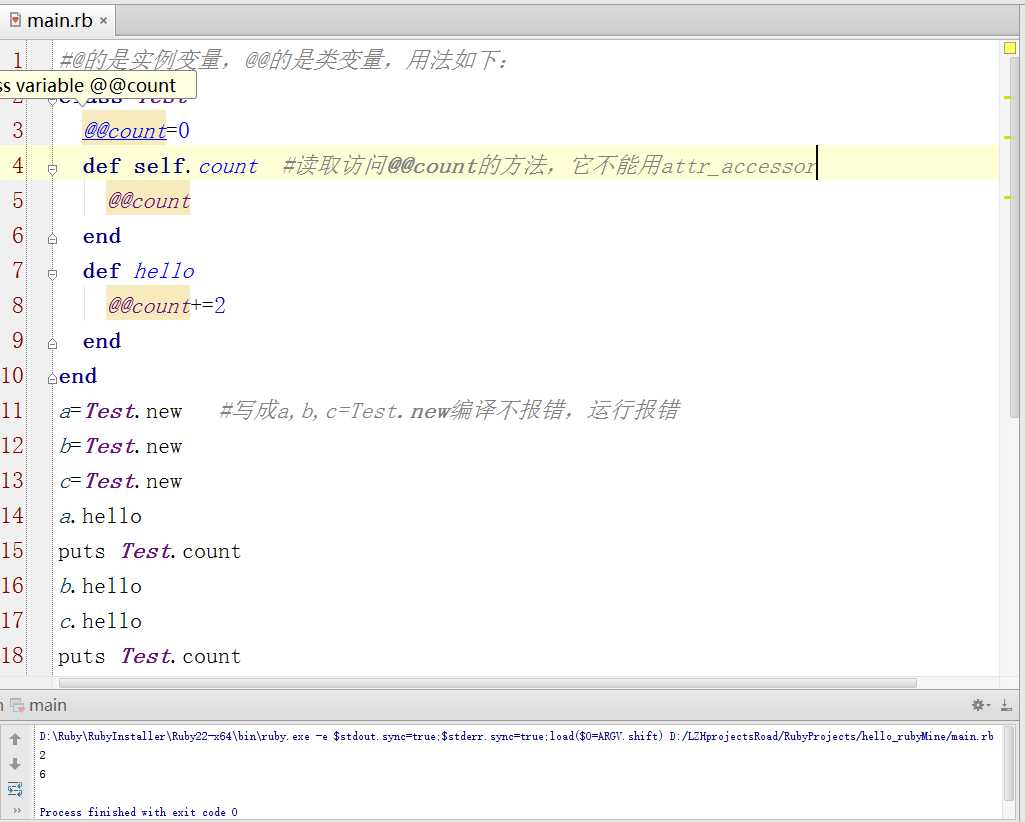
Task: Click line number 3 in gutter
Action: 18,130
